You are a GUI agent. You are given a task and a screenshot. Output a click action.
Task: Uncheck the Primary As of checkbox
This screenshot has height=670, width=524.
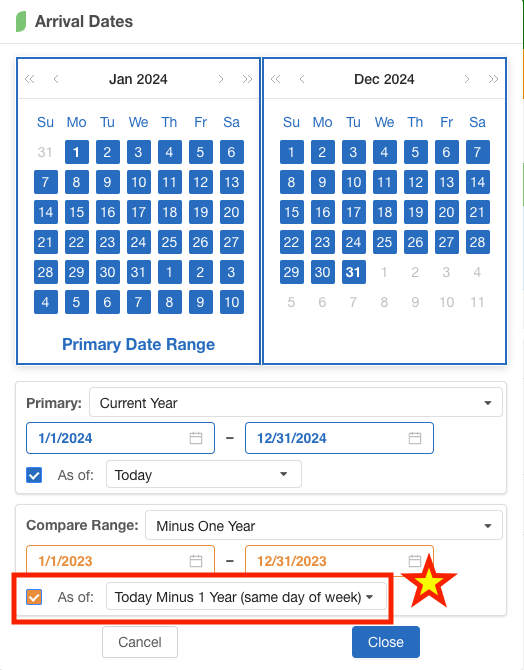(x=34, y=475)
